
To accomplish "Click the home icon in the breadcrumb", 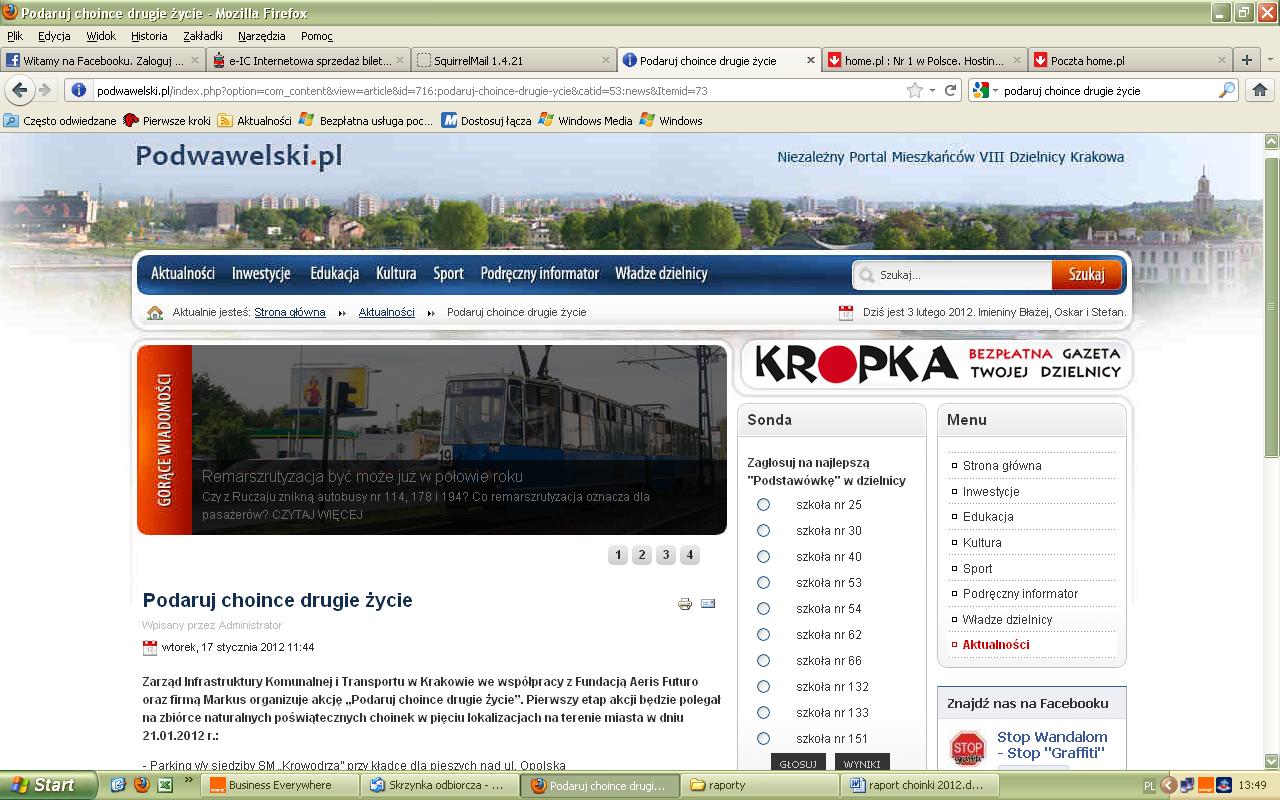I will [155, 312].
